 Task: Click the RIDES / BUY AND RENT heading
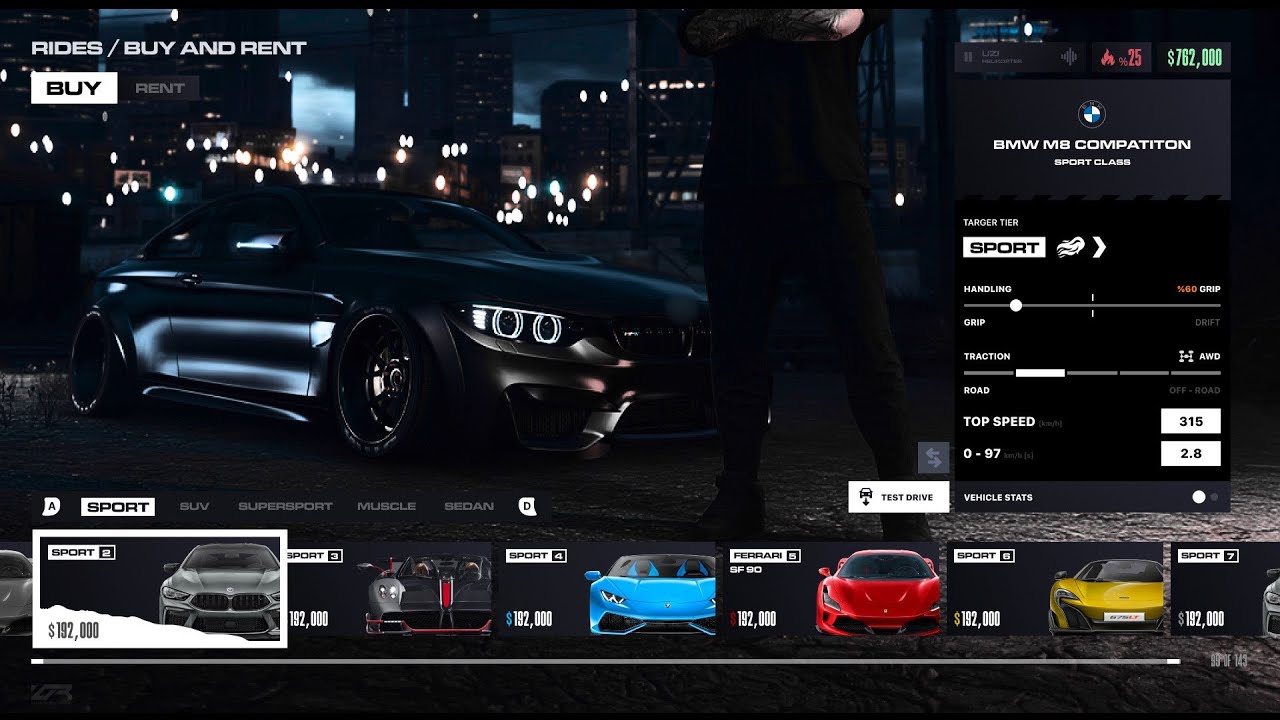coord(169,48)
